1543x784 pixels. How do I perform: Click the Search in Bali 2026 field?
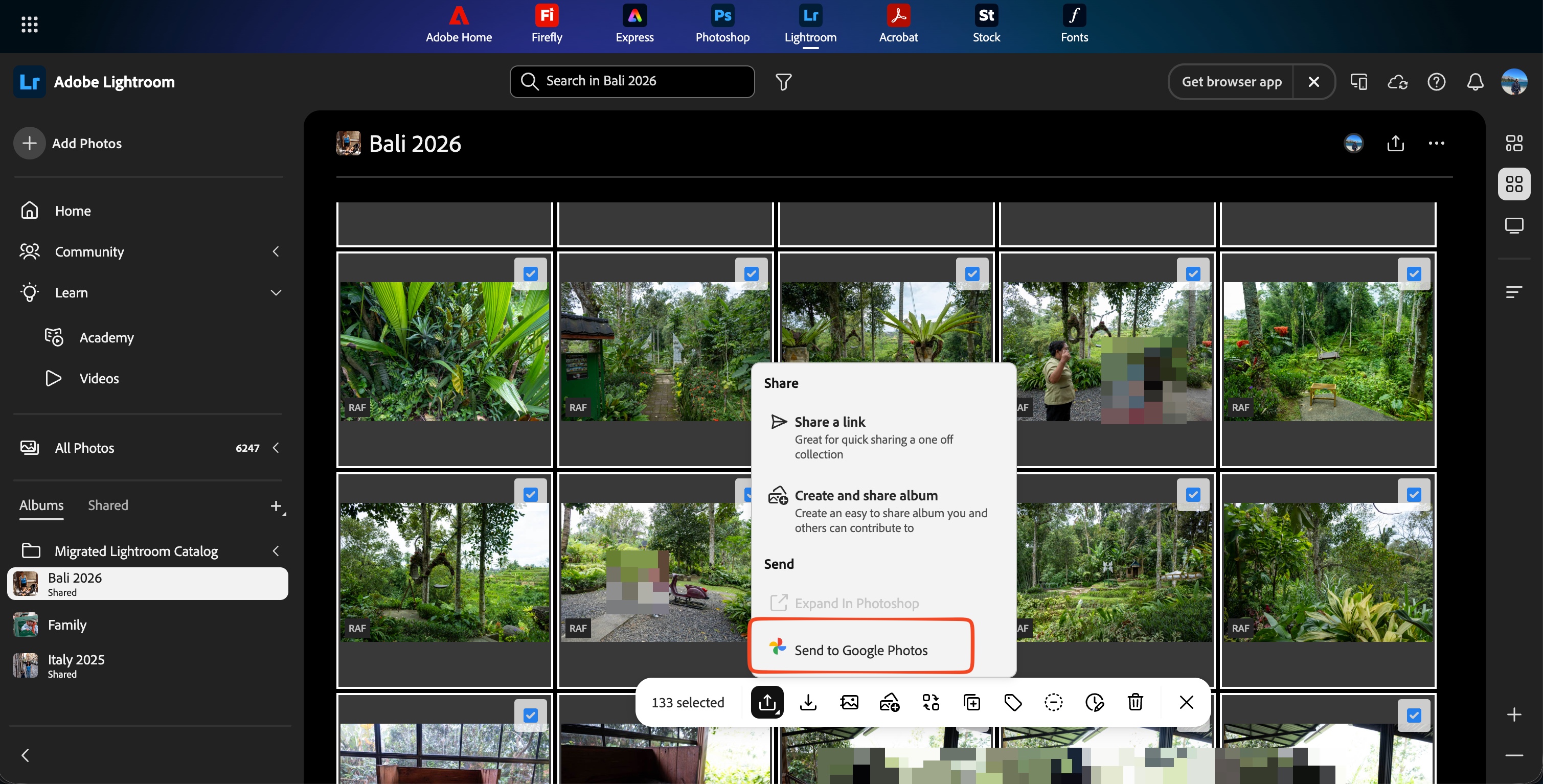click(x=632, y=81)
